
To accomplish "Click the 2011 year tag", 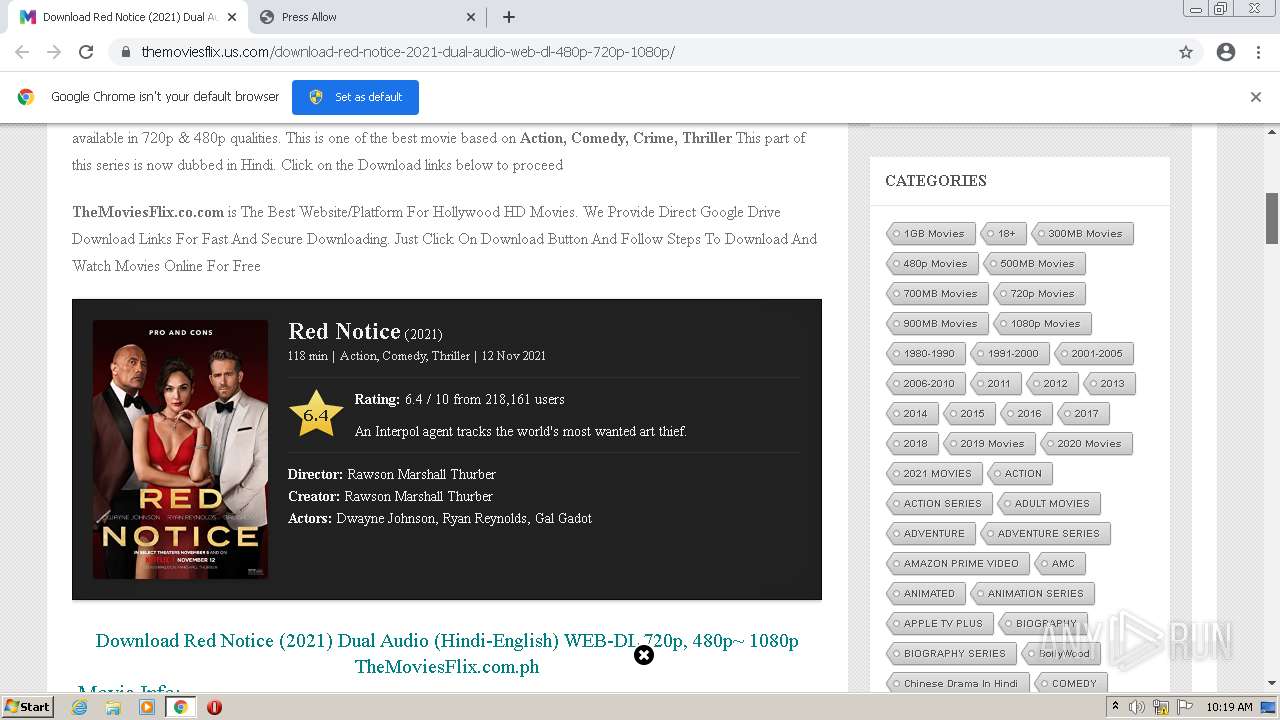I will pos(996,384).
